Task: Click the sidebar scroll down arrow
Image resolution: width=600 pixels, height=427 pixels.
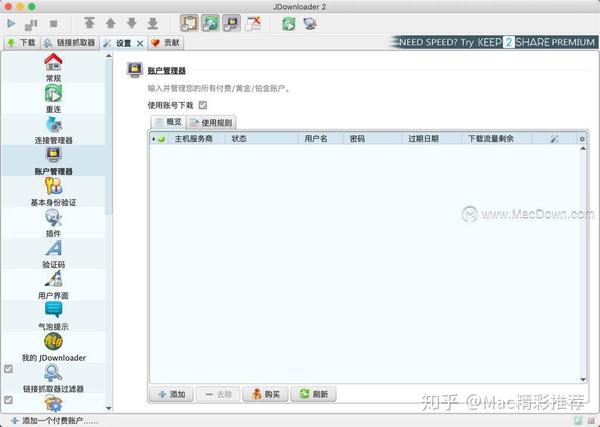Action: 109,408
